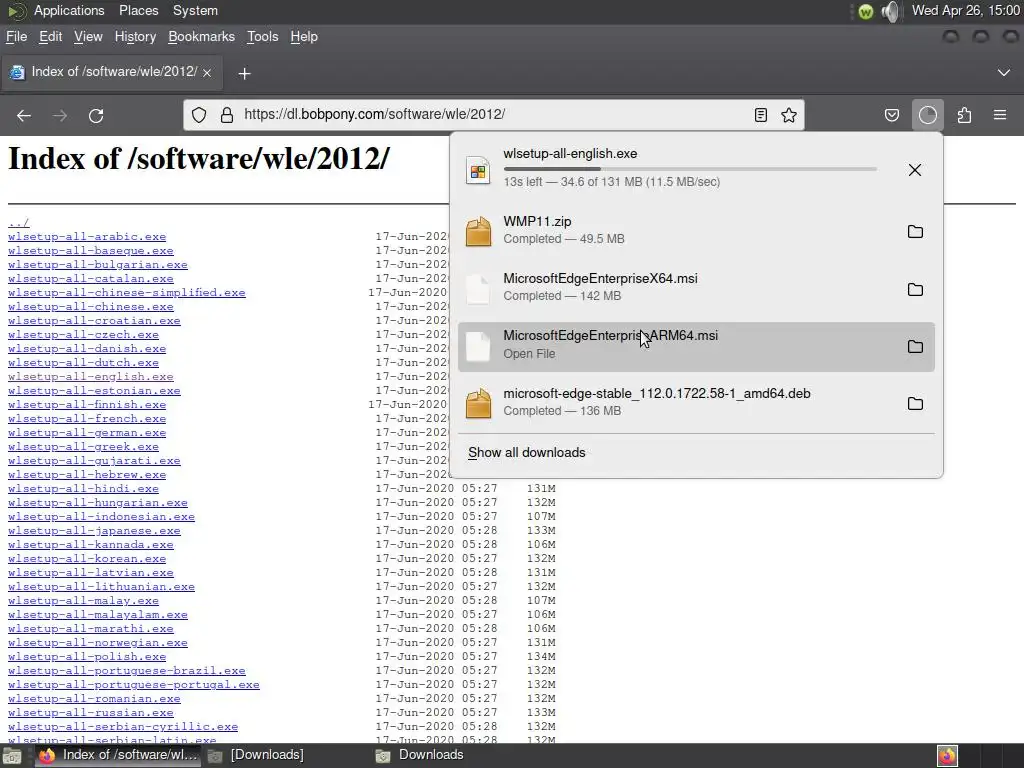Bookmark this page with the star

(x=789, y=115)
